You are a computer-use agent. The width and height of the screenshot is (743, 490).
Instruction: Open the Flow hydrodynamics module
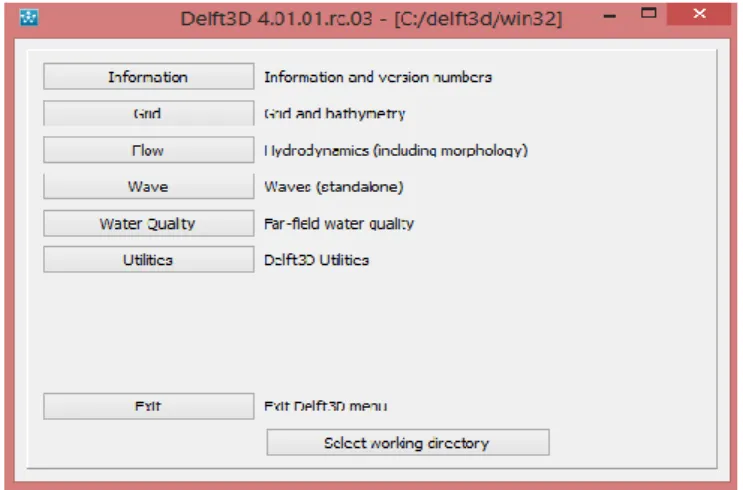(148, 150)
